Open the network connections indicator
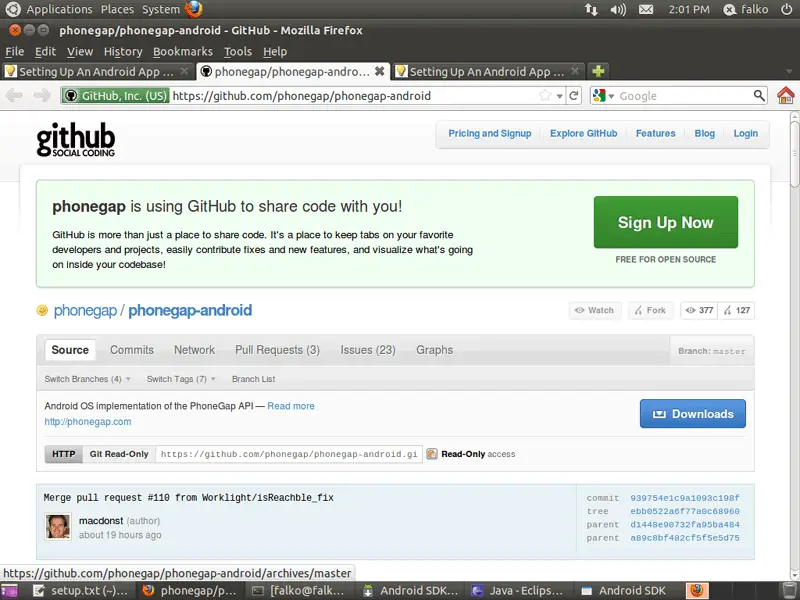Screen dimensions: 800x600 591,9
